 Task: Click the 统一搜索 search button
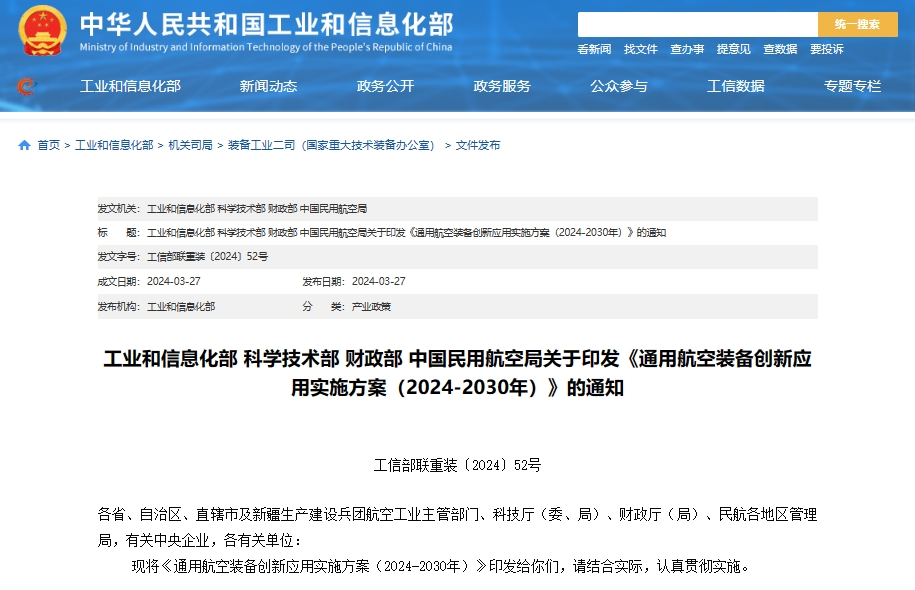click(857, 24)
